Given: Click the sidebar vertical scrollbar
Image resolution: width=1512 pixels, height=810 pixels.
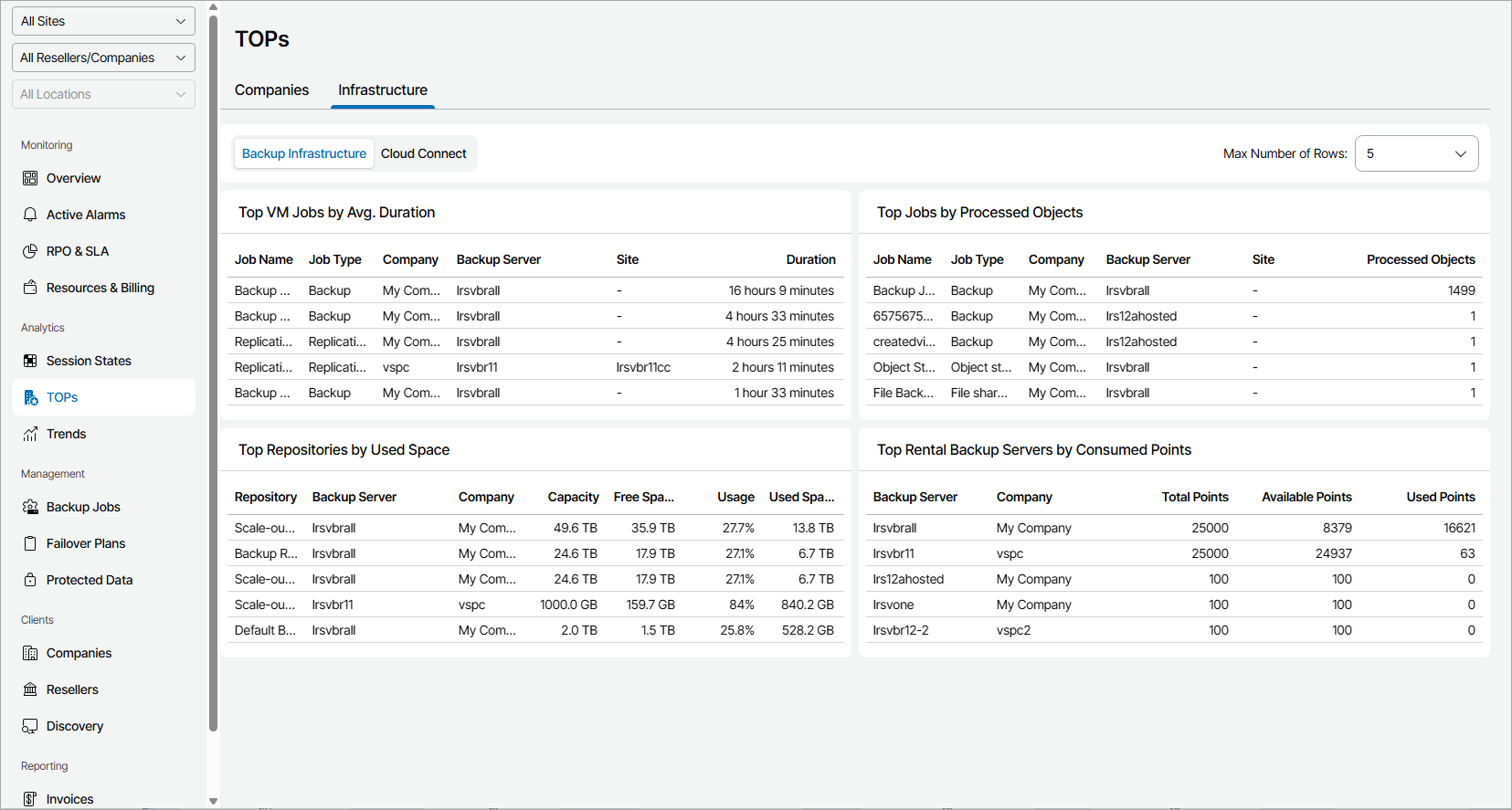Looking at the screenshot, I should 213,365.
